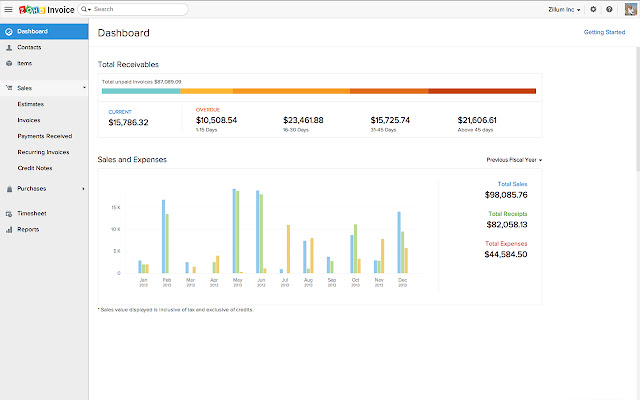Open Payments Received under Sales
The width and height of the screenshot is (640, 400).
44,136
